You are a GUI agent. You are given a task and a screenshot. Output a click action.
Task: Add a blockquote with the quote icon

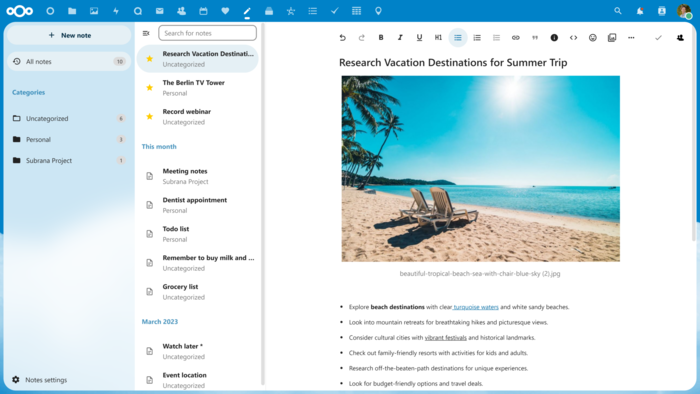click(x=535, y=37)
